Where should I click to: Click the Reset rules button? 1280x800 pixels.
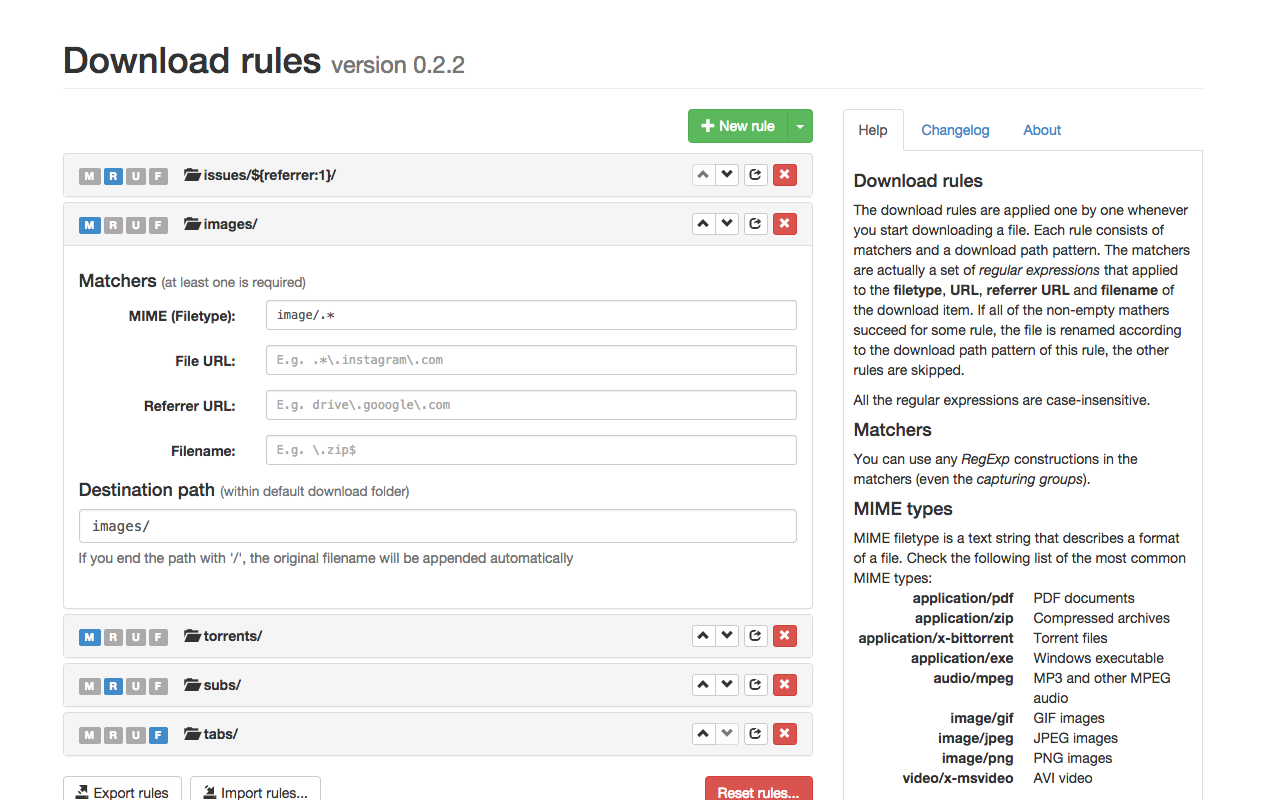tap(759, 792)
